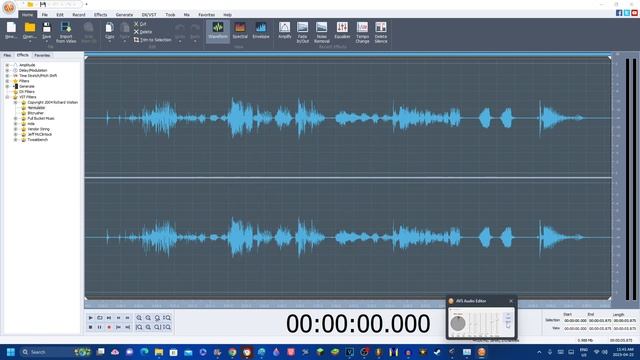Viewport: 640px width, 360px height.
Task: Choose Import from Video
Action: [66, 32]
